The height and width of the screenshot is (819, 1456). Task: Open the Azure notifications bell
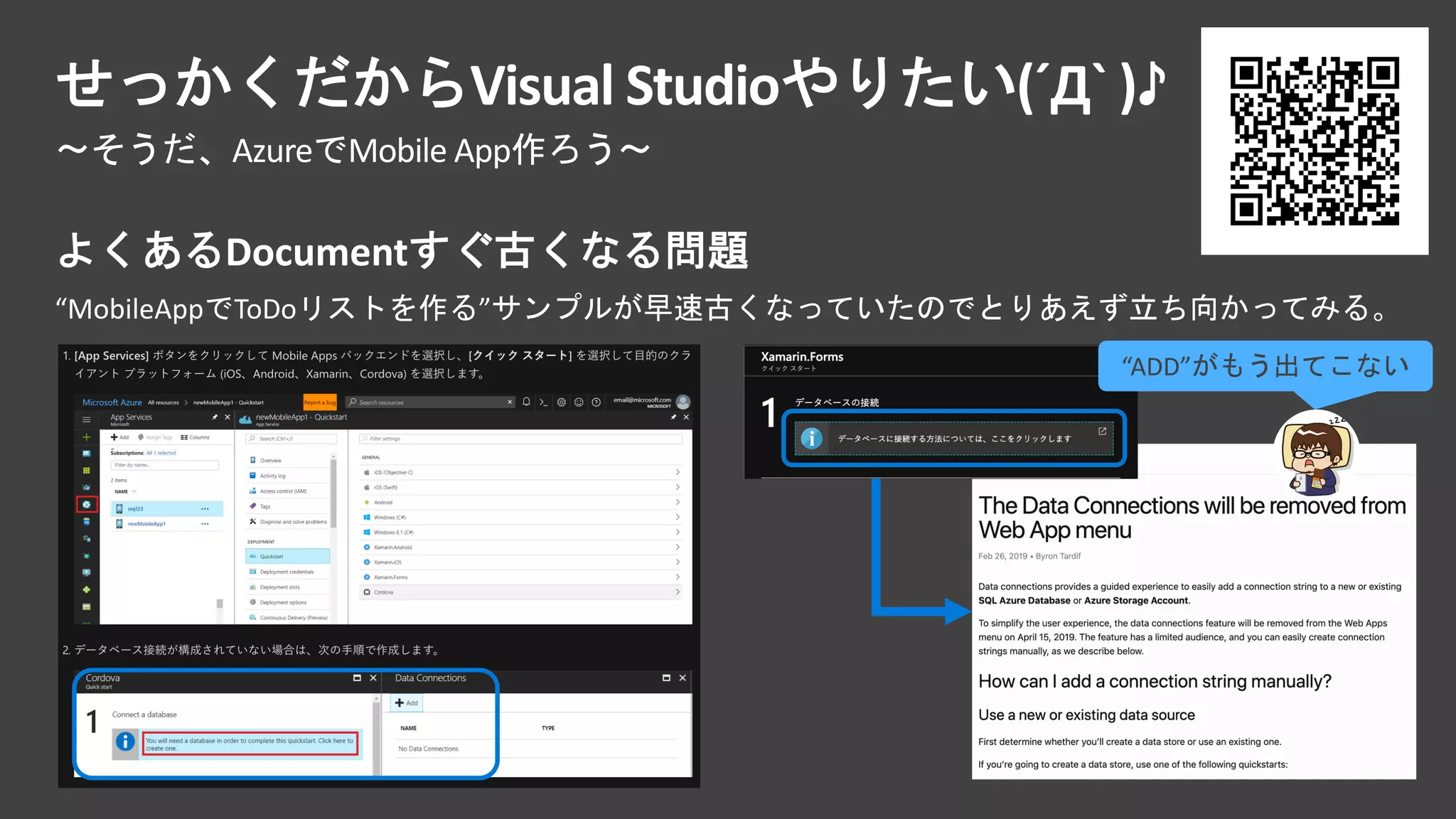526,402
